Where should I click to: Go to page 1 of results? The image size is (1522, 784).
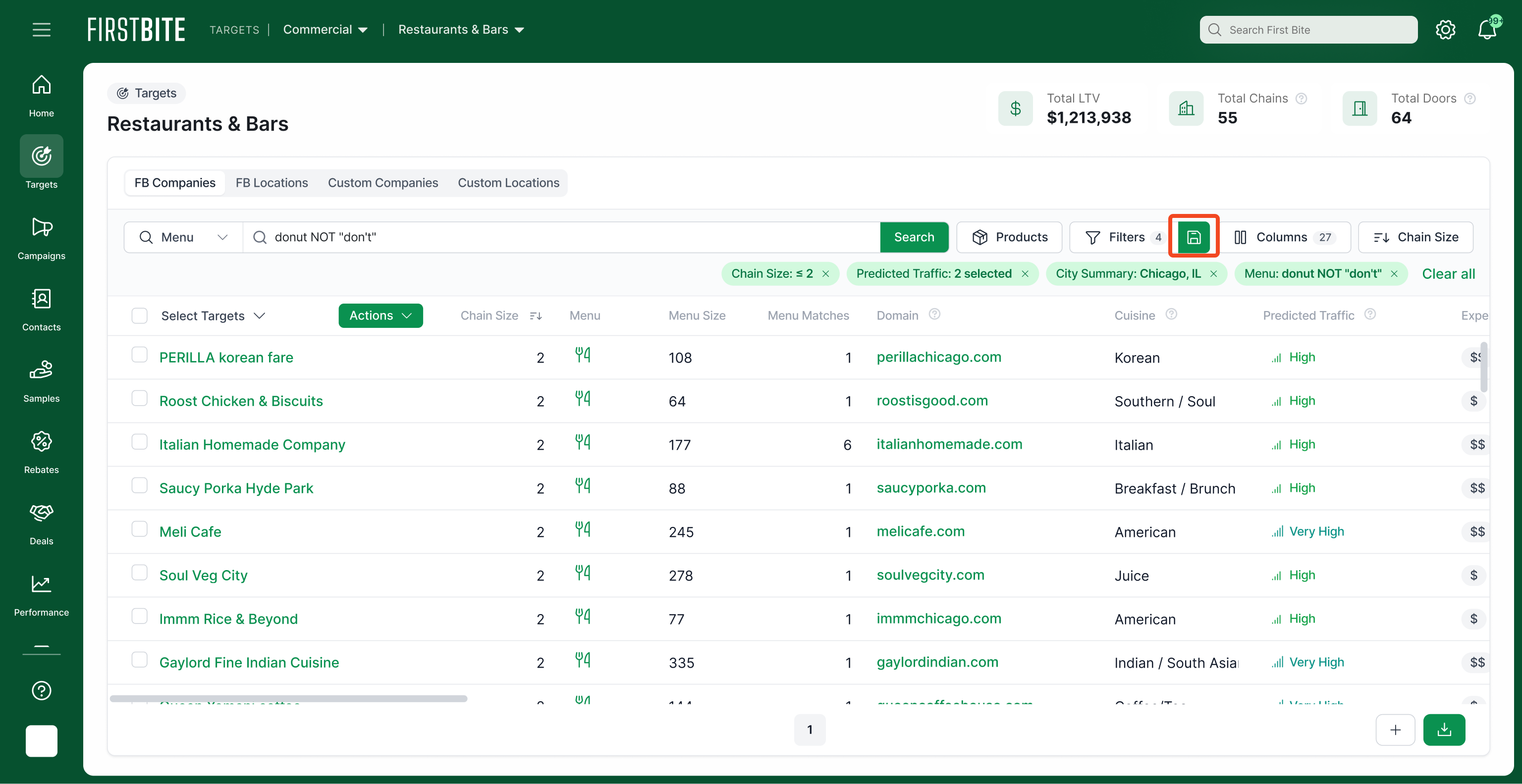[810, 730]
